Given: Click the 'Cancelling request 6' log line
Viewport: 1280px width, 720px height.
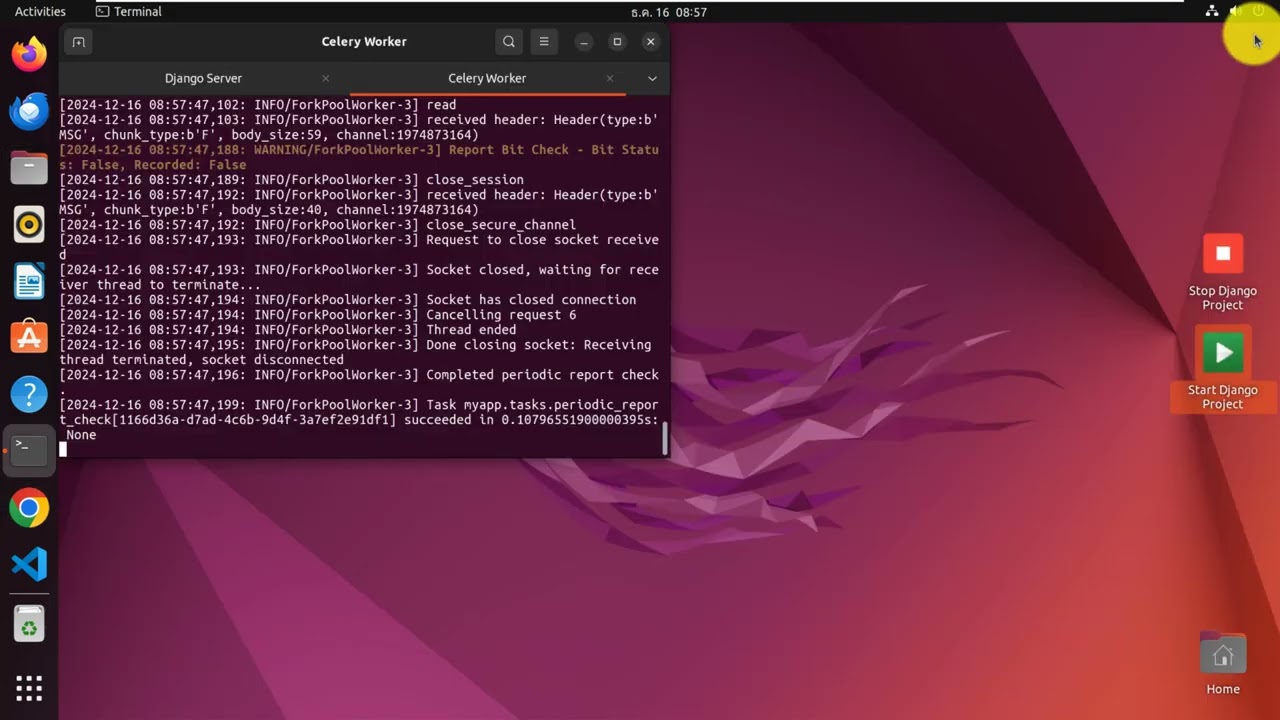Looking at the screenshot, I should click(318, 315).
